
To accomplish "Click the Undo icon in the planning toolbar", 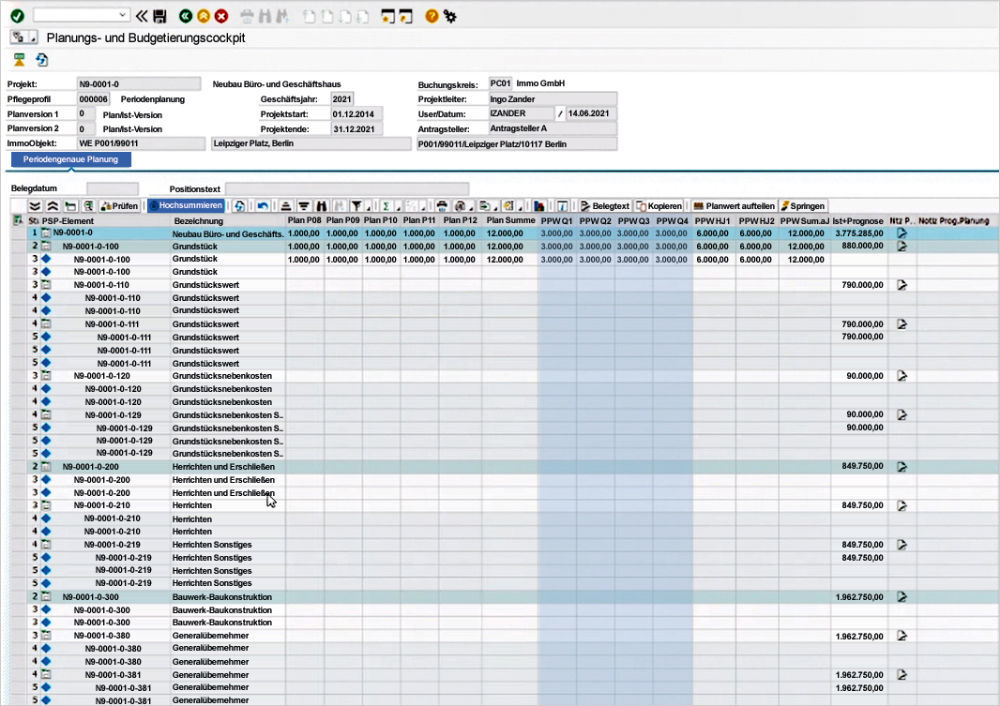I will (264, 205).
